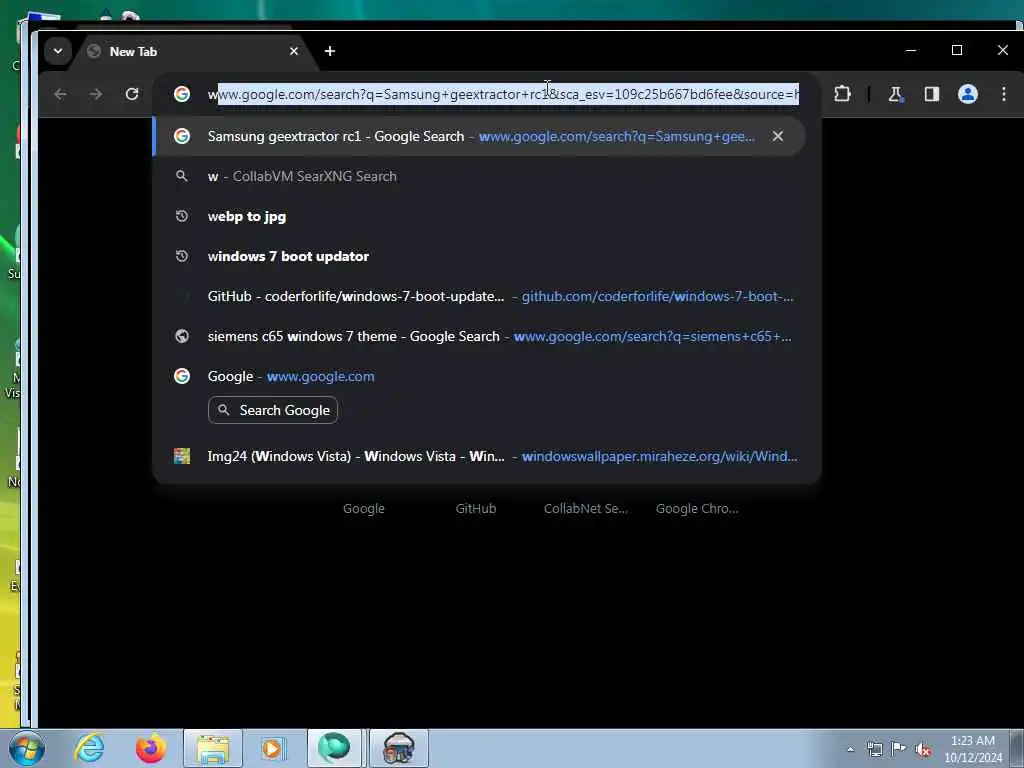
Task: Click magnifier icon beside CollabVM SearXNG suggestion
Action: click(x=182, y=176)
